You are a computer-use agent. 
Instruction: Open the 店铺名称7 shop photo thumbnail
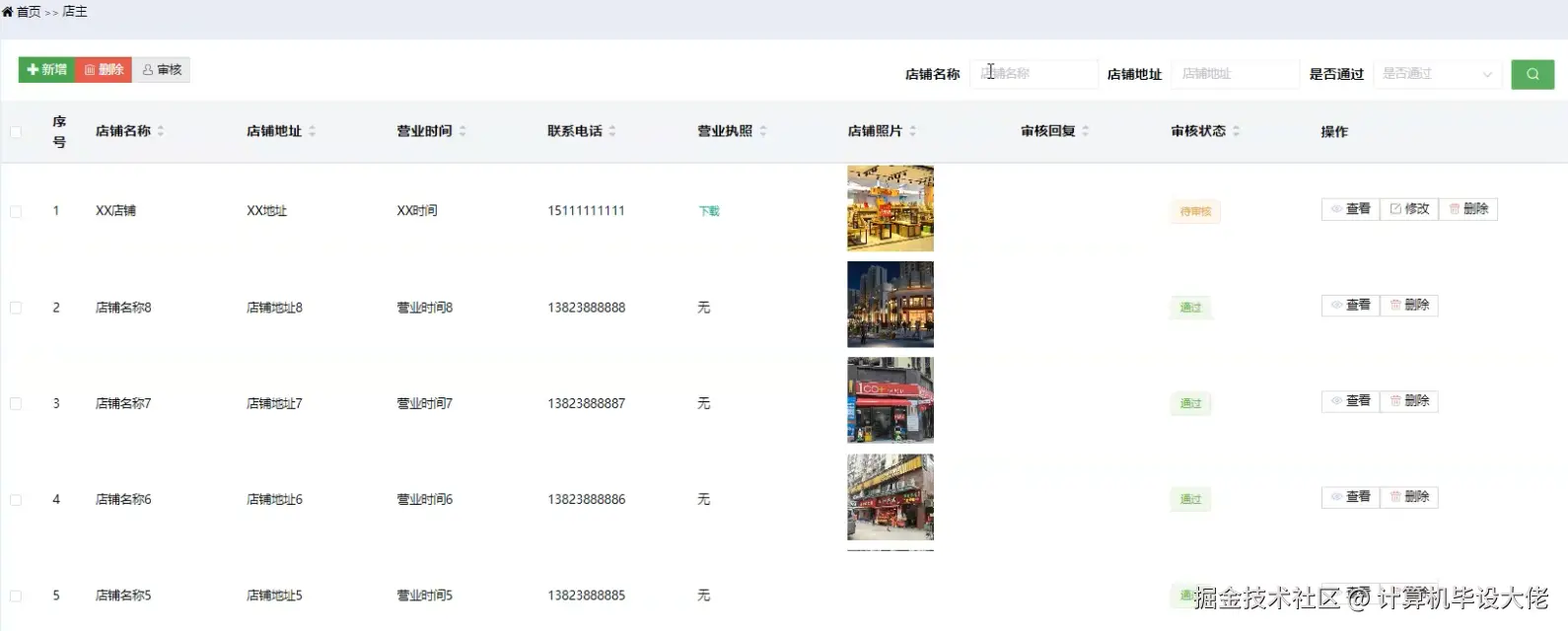tap(891, 400)
